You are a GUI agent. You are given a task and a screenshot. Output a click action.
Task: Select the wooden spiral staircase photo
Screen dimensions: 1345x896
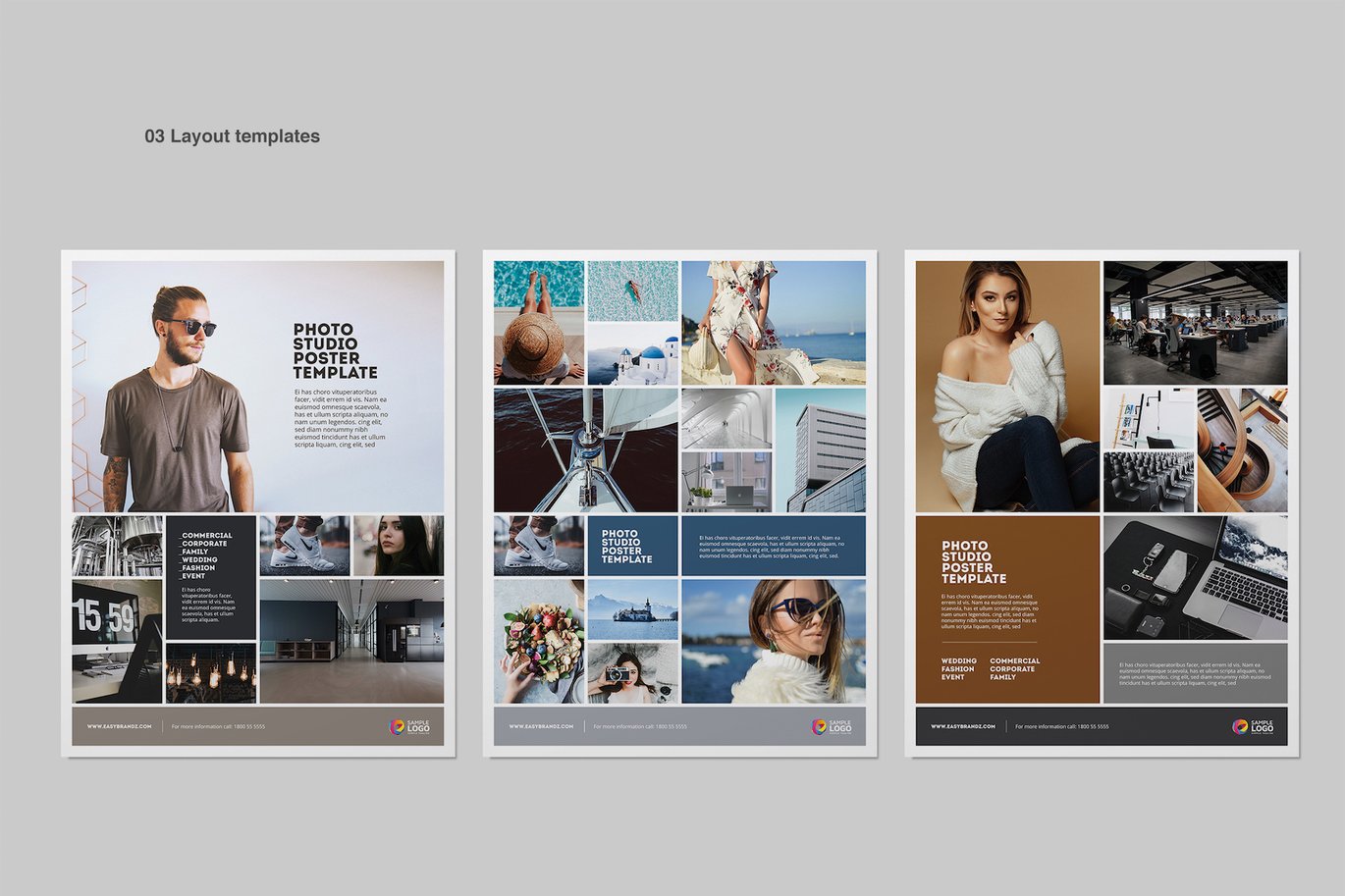[1242, 450]
